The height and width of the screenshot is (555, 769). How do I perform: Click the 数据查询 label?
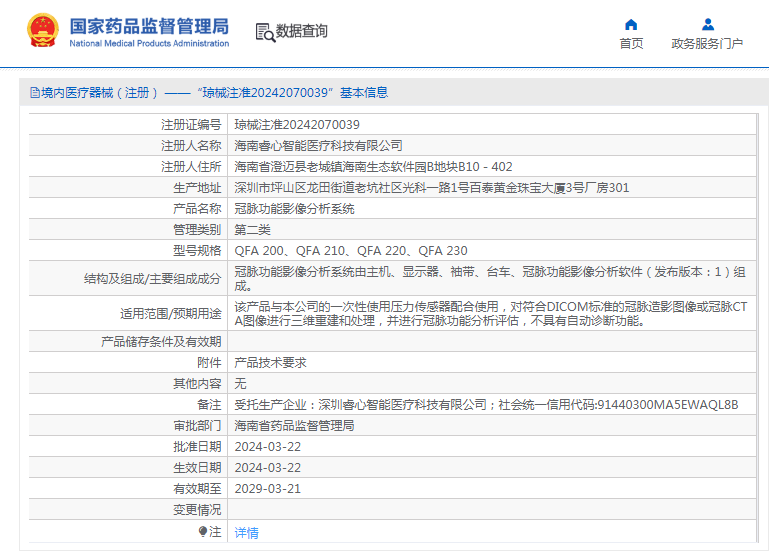(302, 31)
